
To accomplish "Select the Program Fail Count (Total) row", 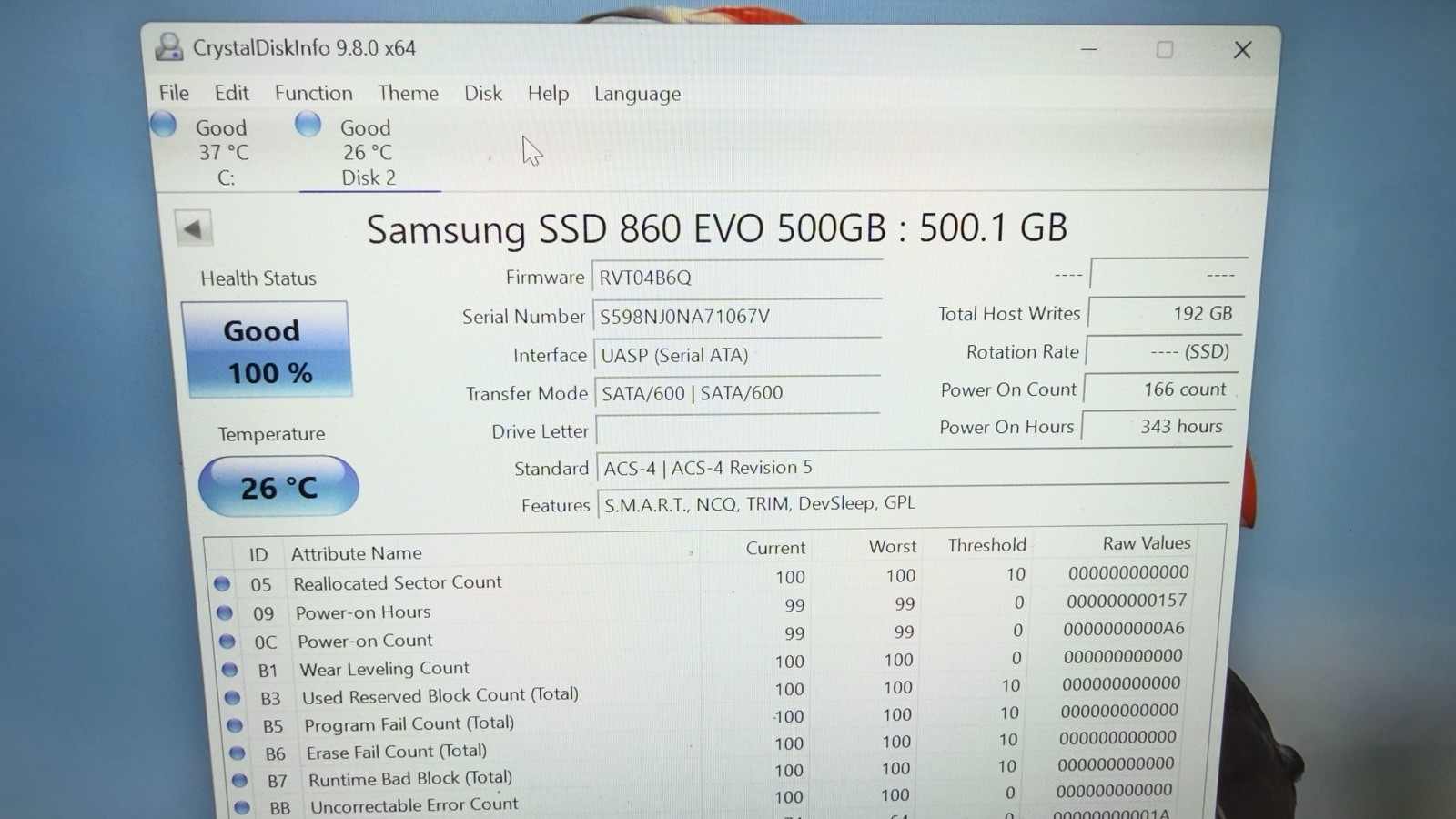I will point(710,723).
